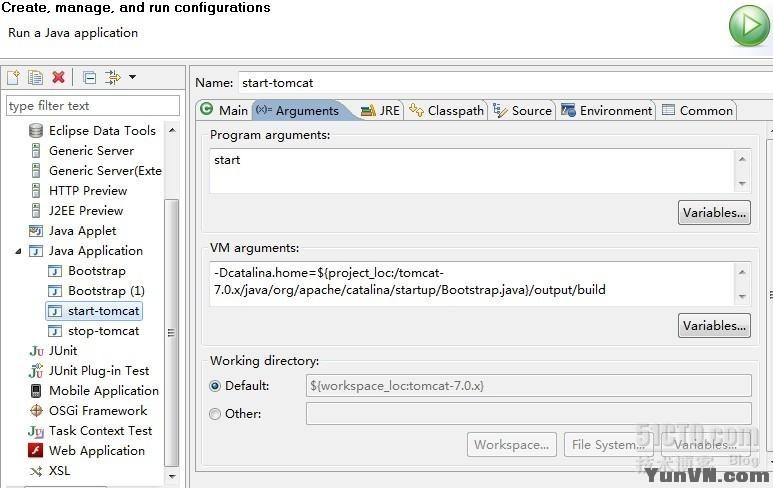The image size is (773, 488).
Task: Select Java Applet icon
Action: [36, 231]
